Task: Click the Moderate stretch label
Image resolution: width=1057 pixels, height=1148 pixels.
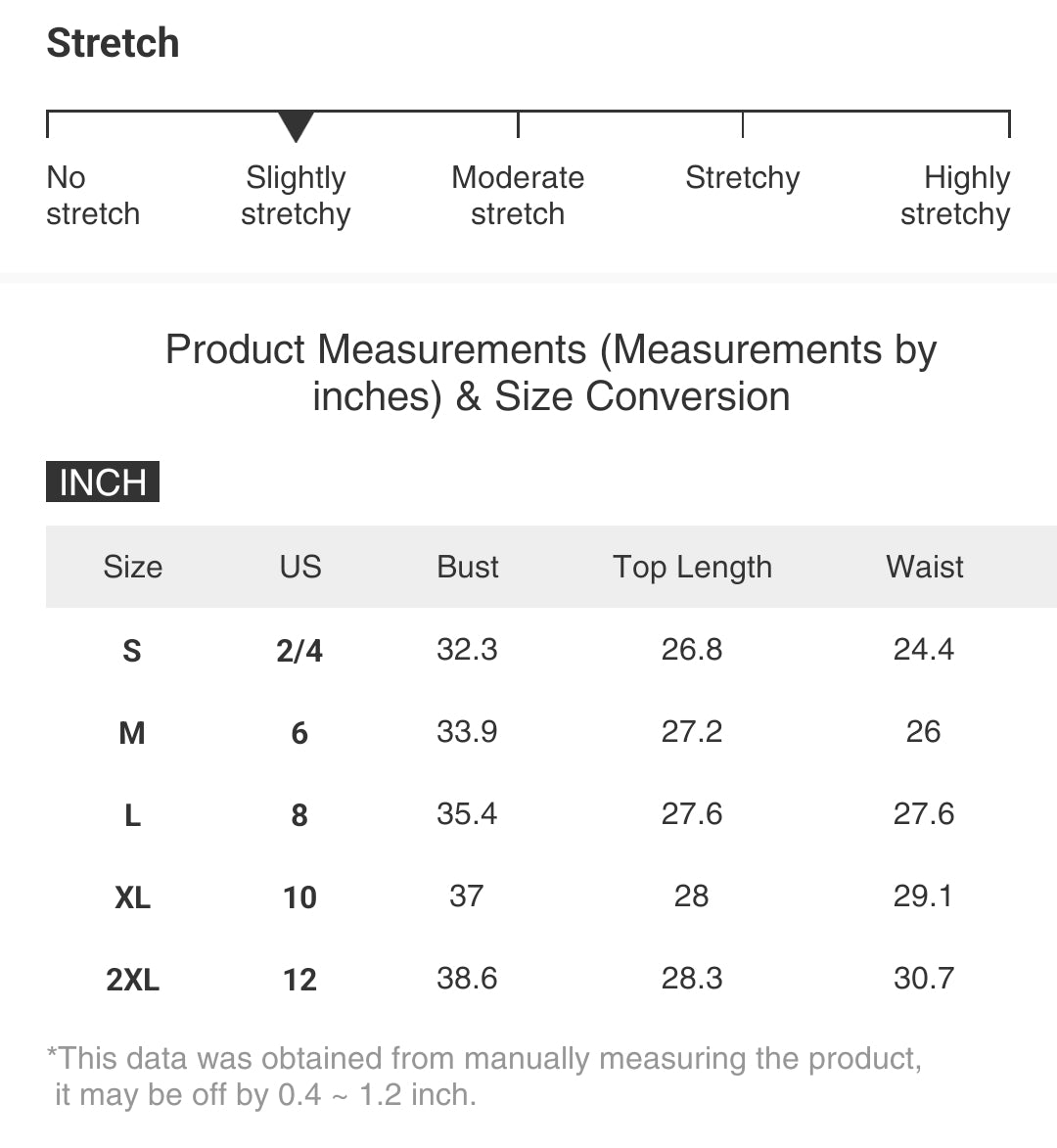Action: pyautogui.click(x=518, y=196)
